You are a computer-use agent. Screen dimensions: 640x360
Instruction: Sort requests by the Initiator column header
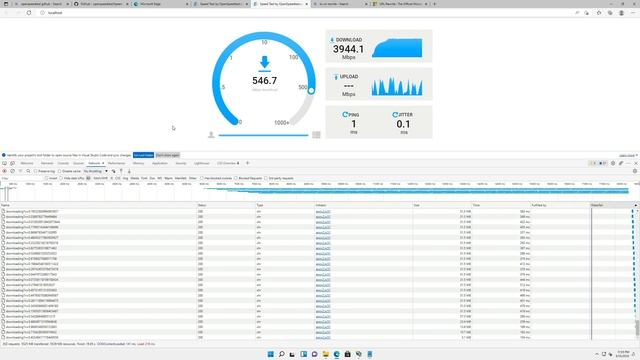click(x=363, y=205)
